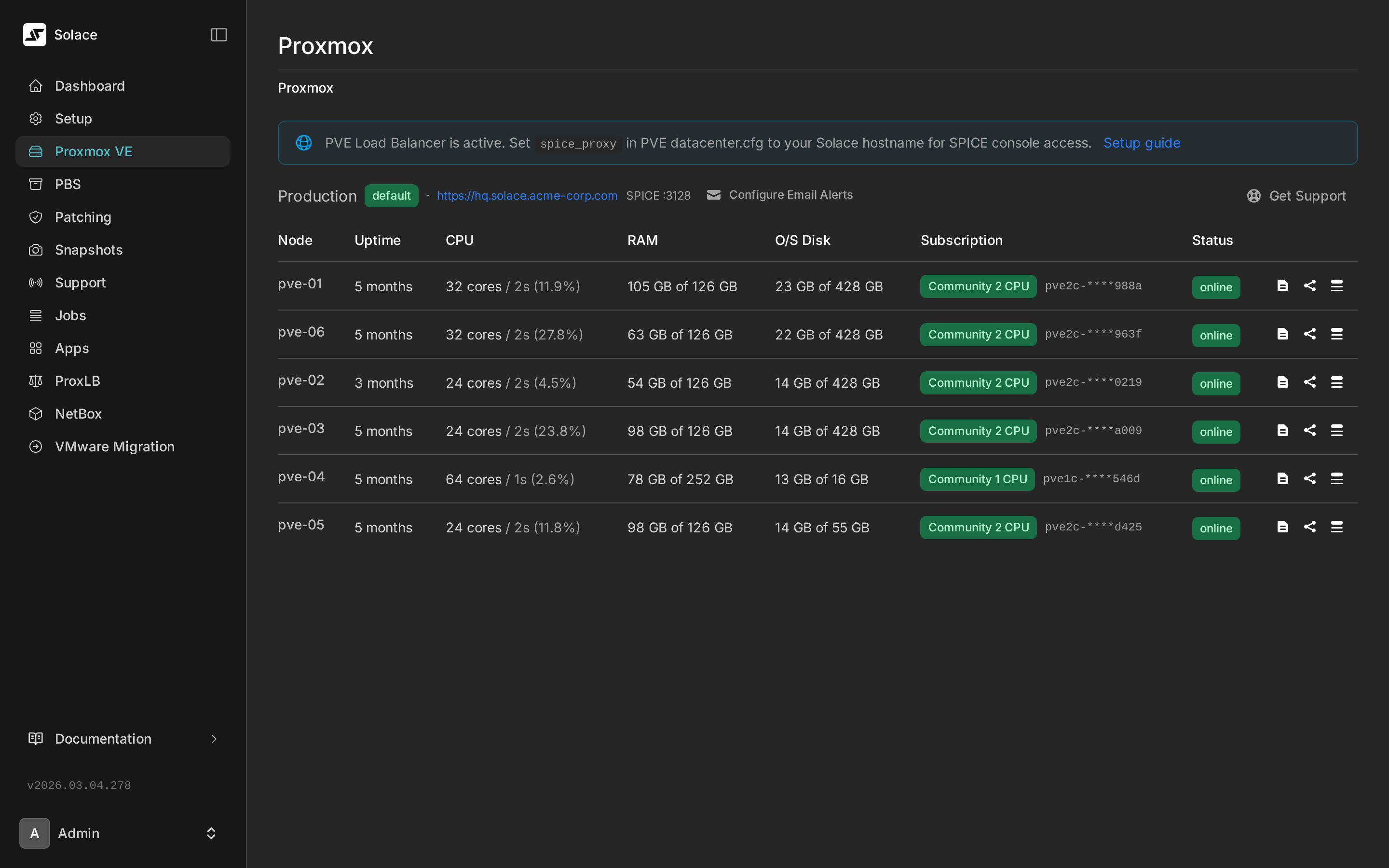Click the default cluster badge
Image resolution: width=1389 pixels, height=868 pixels.
tap(391, 195)
